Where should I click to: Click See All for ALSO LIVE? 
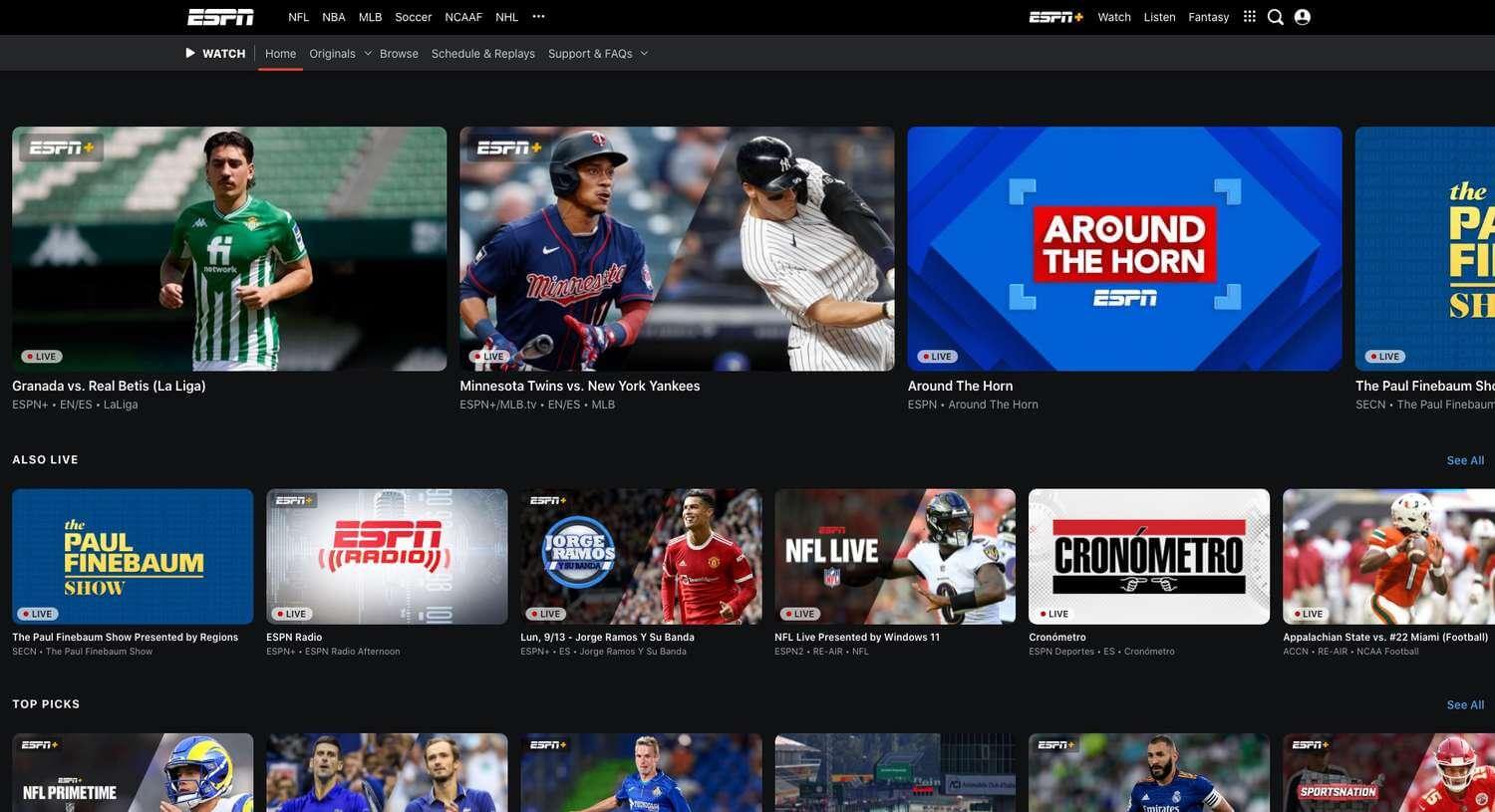point(1465,459)
